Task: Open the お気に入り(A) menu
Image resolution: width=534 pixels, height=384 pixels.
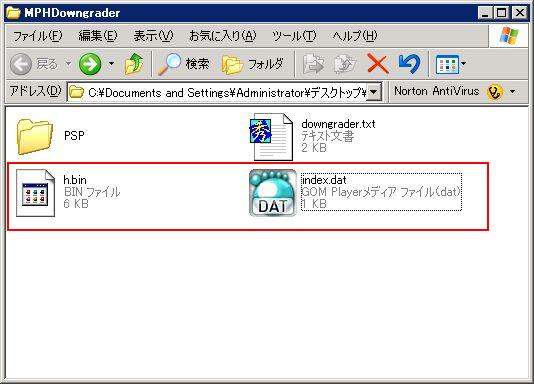Action: coord(223,36)
